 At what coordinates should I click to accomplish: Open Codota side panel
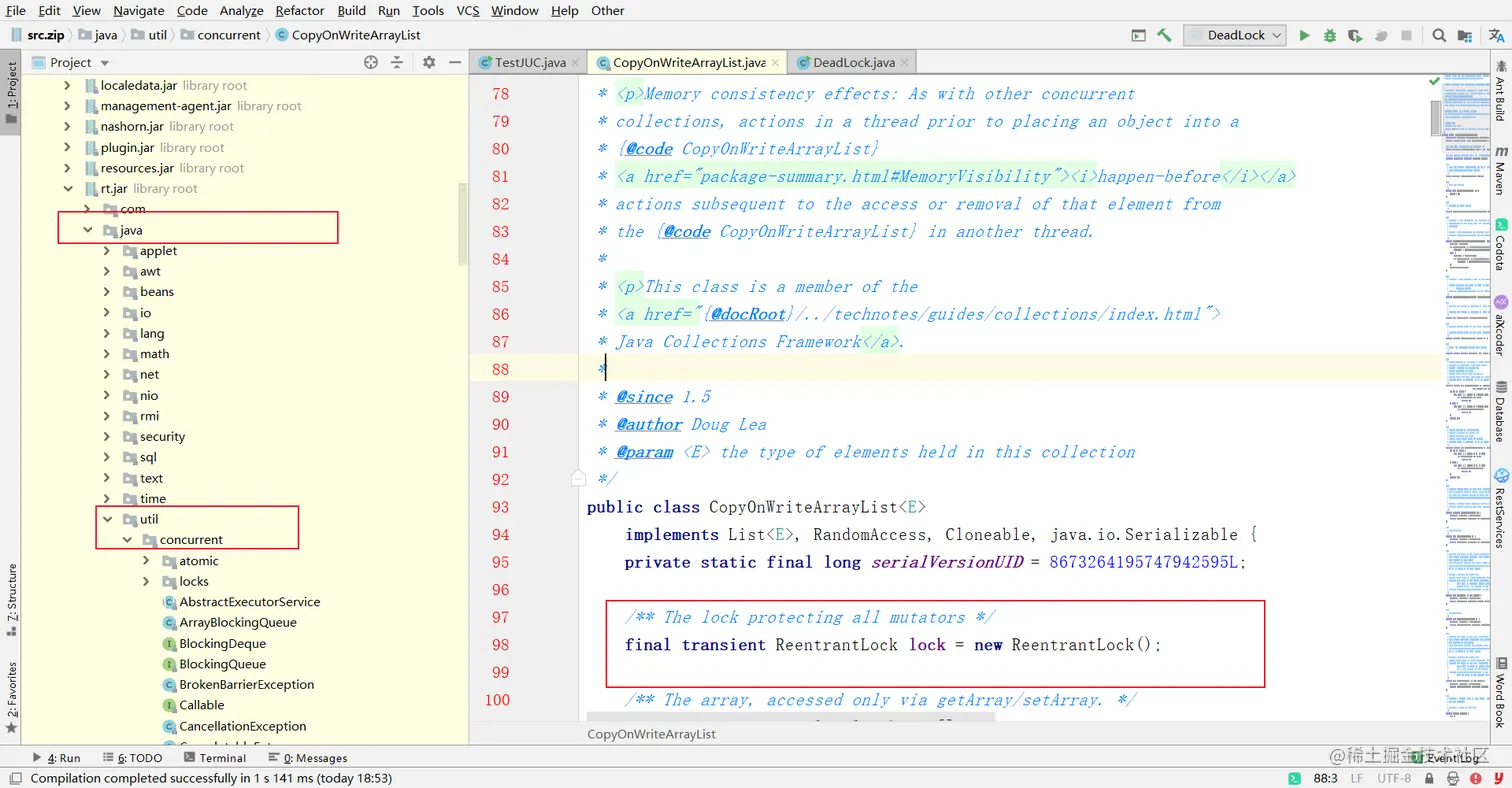[x=1500, y=246]
